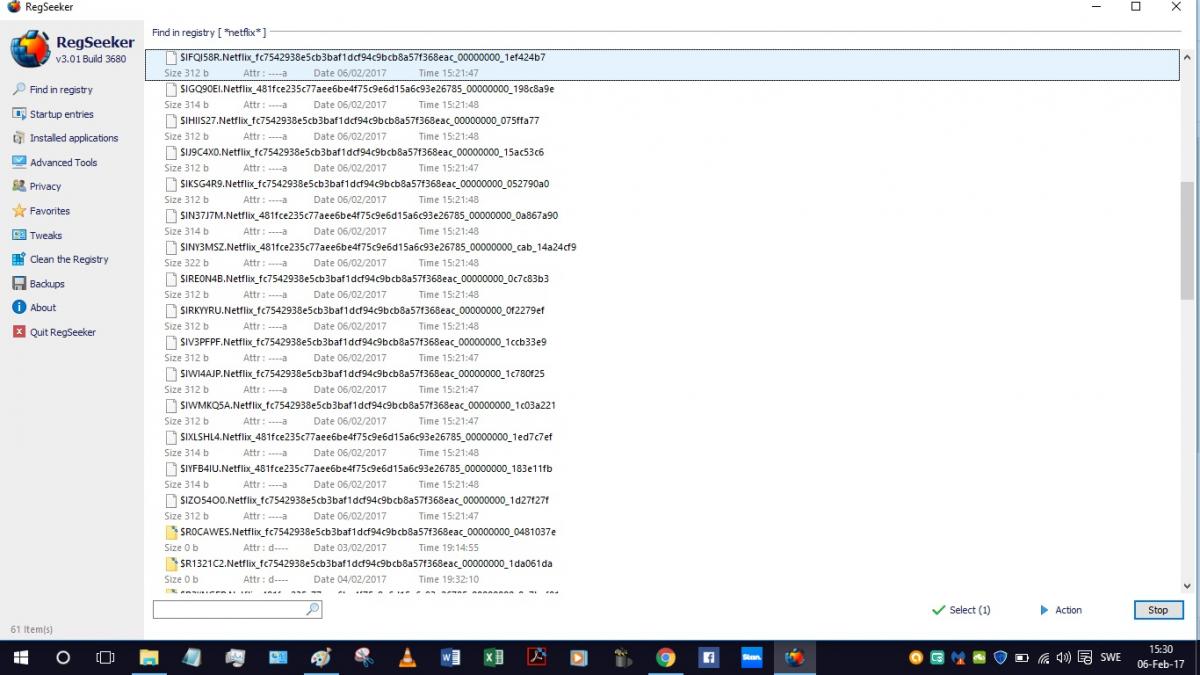Select the $IV3PFPF.Netflix result row
This screenshot has height=675, width=1200.
(x=662, y=350)
